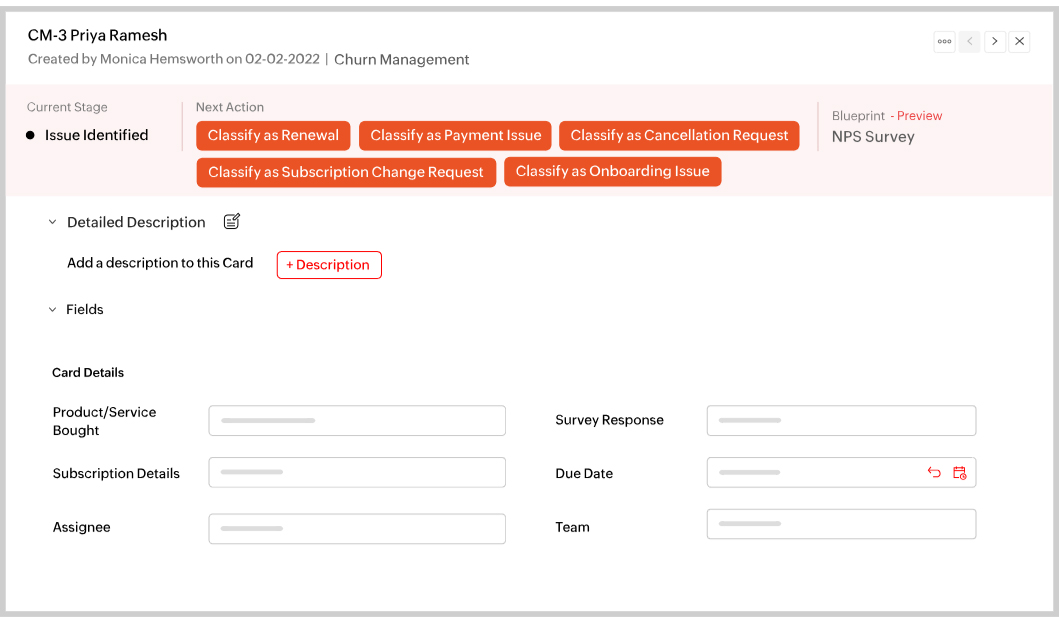The height and width of the screenshot is (619, 1060).
Task: Click Classify as Renewal
Action: point(273,135)
